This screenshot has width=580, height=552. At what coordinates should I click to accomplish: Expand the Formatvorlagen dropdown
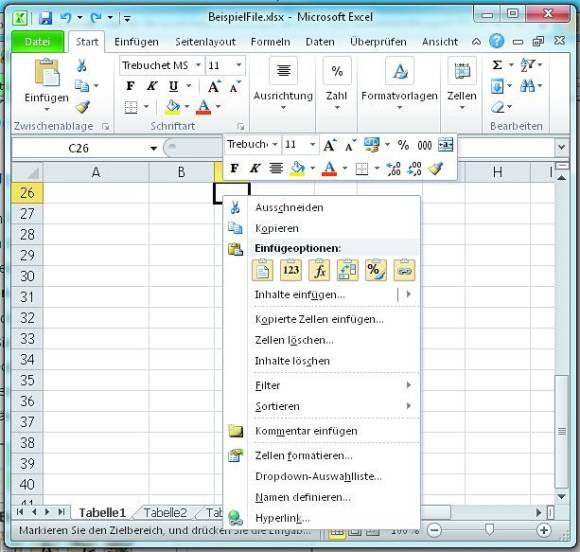click(399, 108)
